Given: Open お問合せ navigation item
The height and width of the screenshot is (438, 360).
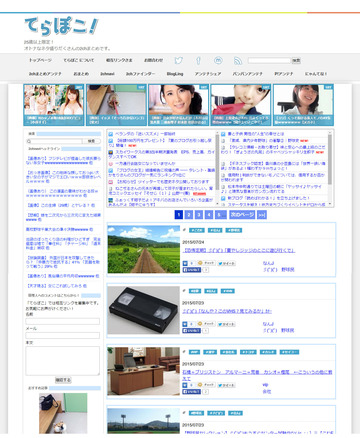Looking at the screenshot, I should click(154, 60).
